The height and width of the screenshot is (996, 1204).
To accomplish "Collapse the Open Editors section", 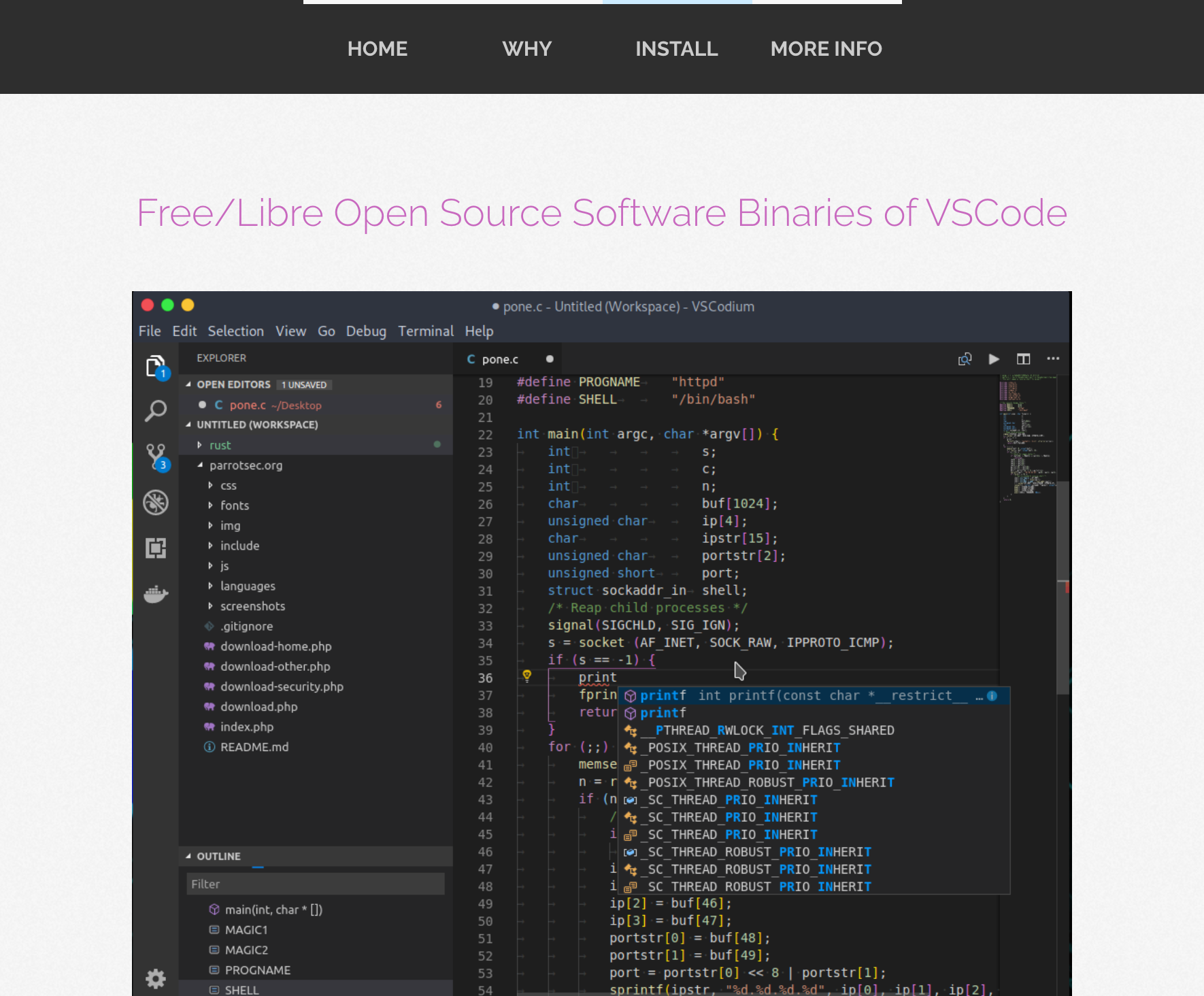I will coord(189,384).
